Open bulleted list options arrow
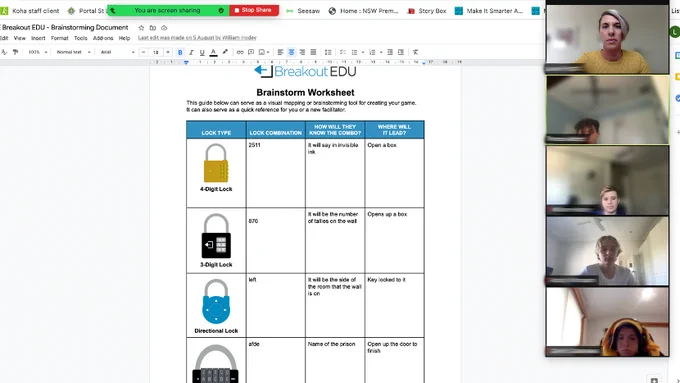The height and width of the screenshot is (383, 680). [x=363, y=52]
